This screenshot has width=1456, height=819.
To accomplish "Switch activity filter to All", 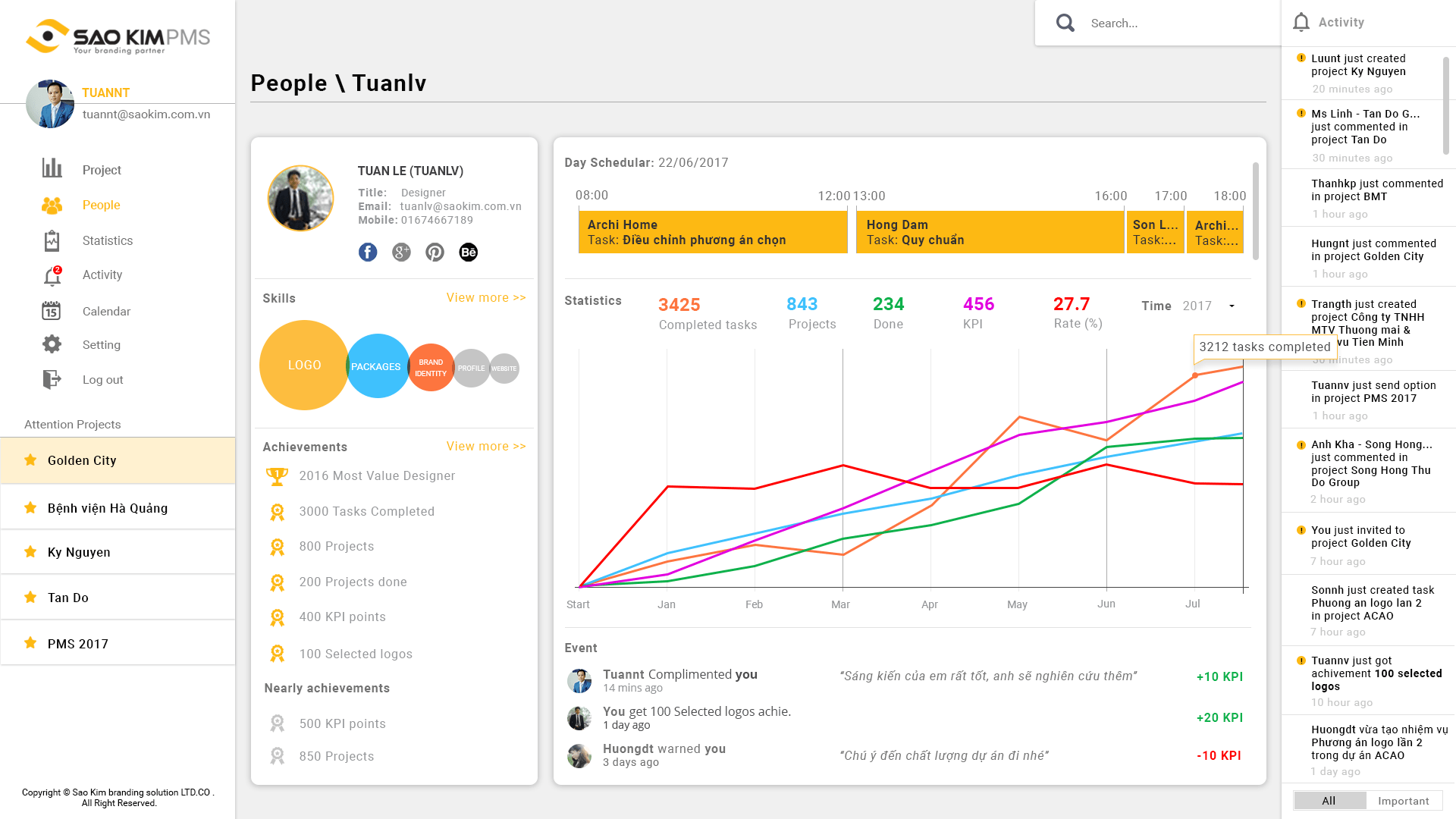I will click(x=1329, y=801).
